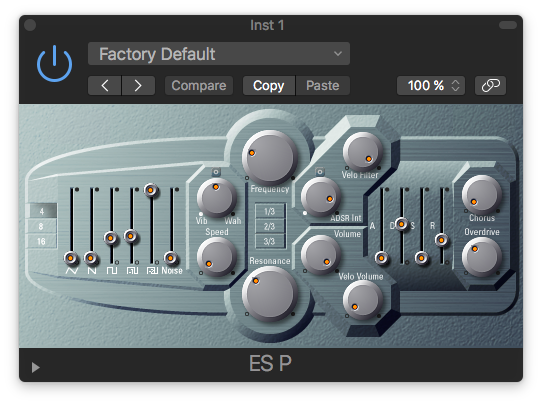
Task: Click the Sustain (S) slider handle
Action: point(421,258)
